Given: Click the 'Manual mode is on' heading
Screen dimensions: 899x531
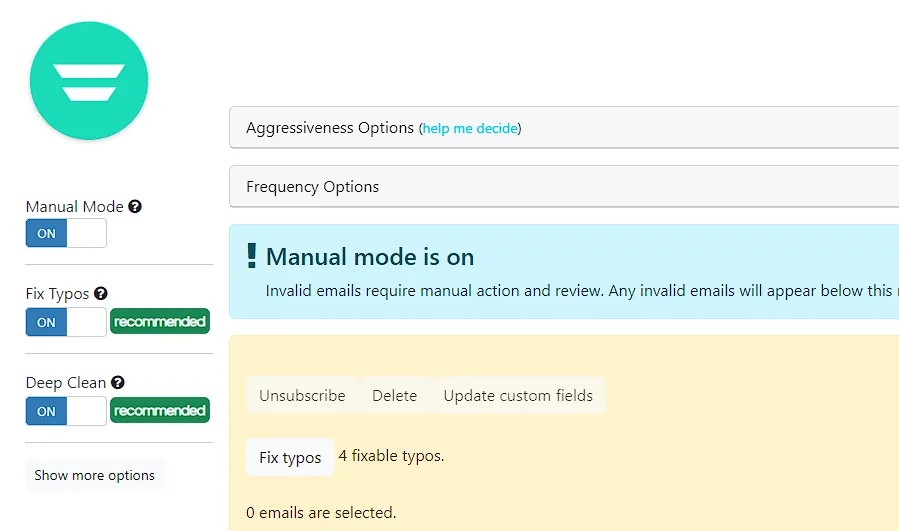Looking at the screenshot, I should coord(370,257).
